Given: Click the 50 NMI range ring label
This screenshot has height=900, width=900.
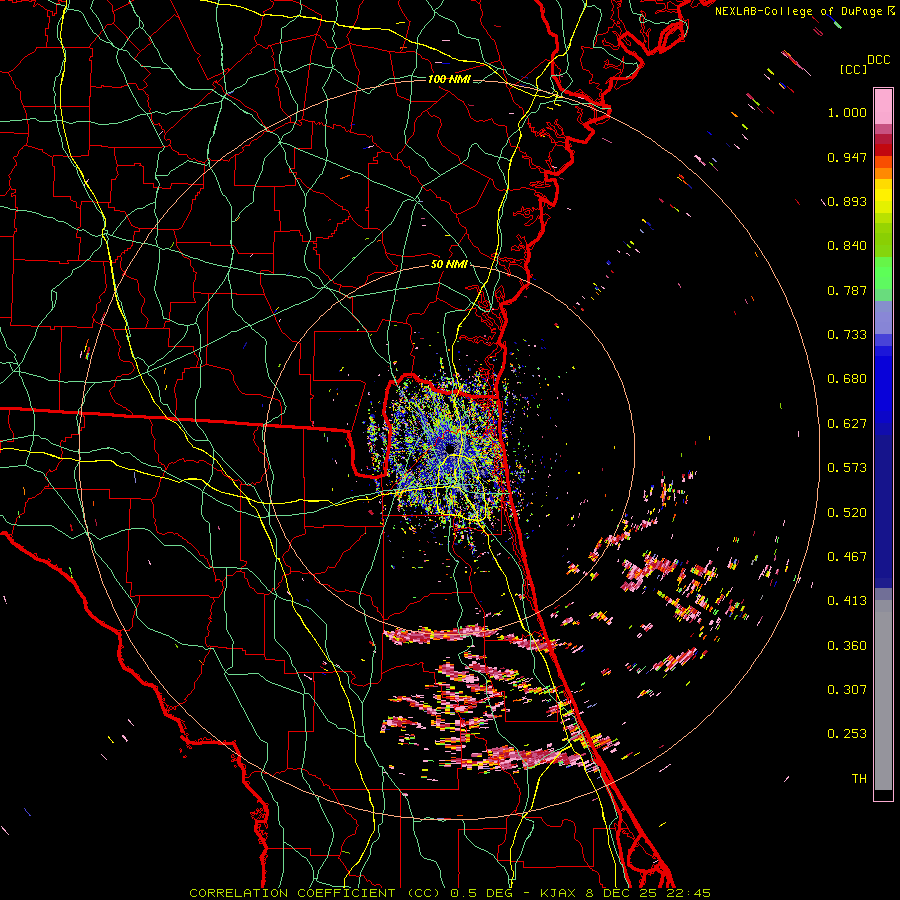Looking at the screenshot, I should coord(449,265).
